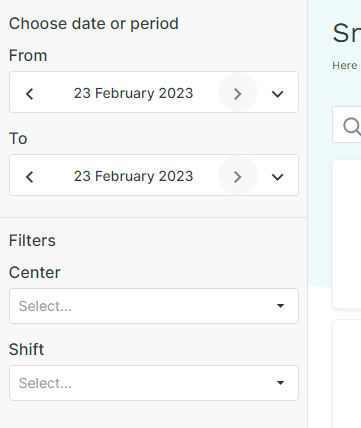Image resolution: width=361 pixels, height=428 pixels.
Task: Open the From date calendar dropdown chevron
Action: tap(277, 94)
